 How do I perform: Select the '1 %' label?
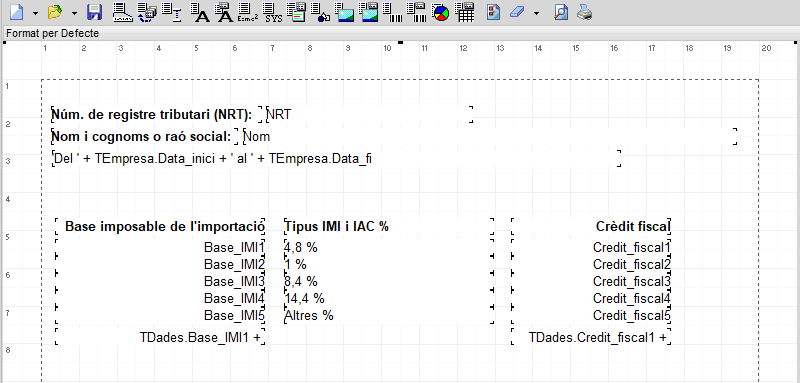[x=389, y=264]
